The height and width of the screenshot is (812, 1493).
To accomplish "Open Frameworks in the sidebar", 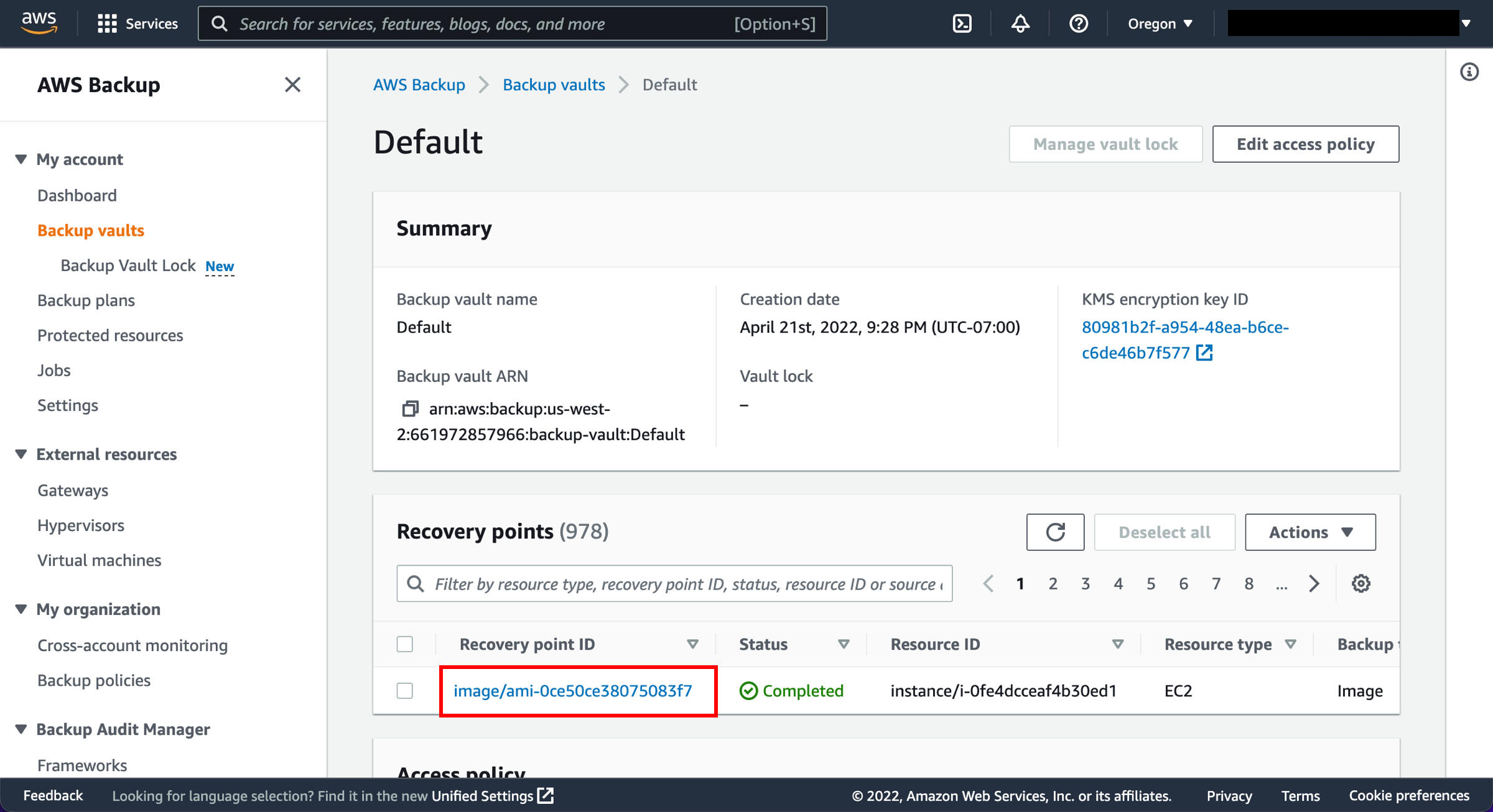I will click(82, 765).
